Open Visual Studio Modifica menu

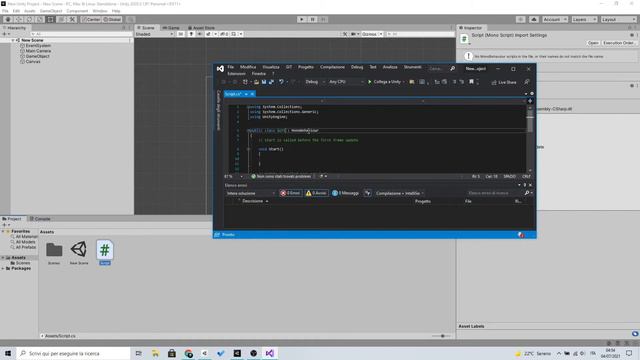(x=248, y=67)
